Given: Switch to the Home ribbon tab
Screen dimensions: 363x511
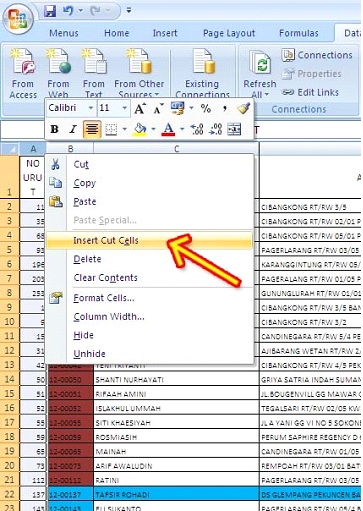Looking at the screenshot, I should [116, 33].
